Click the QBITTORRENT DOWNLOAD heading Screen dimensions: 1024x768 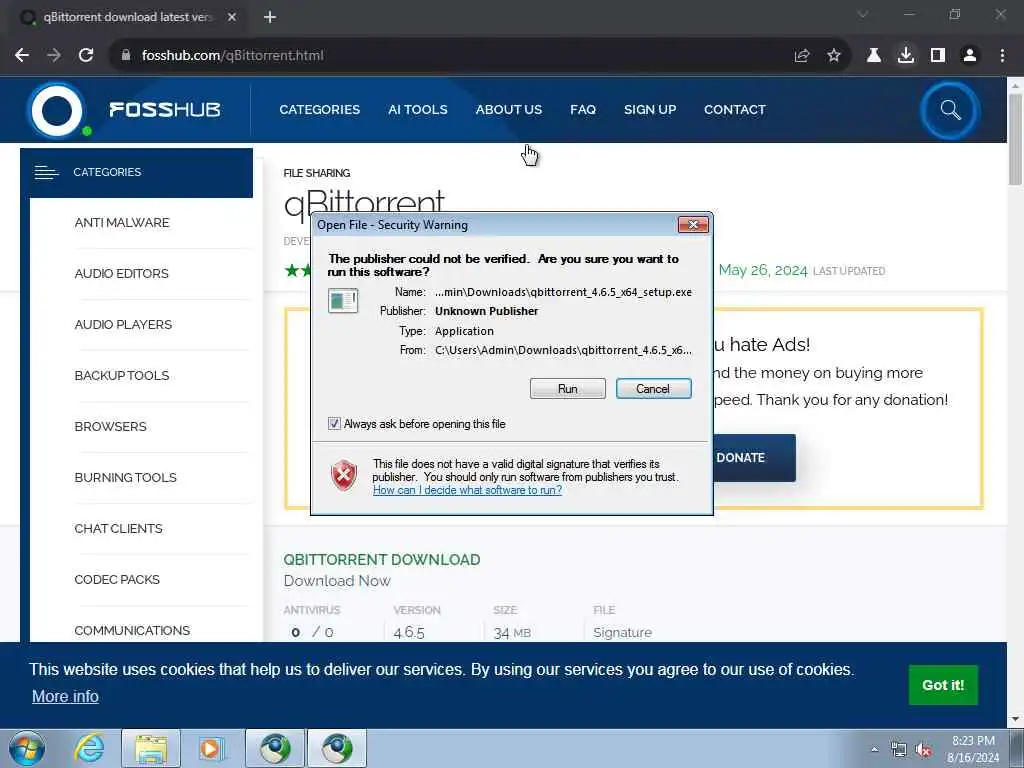point(382,560)
